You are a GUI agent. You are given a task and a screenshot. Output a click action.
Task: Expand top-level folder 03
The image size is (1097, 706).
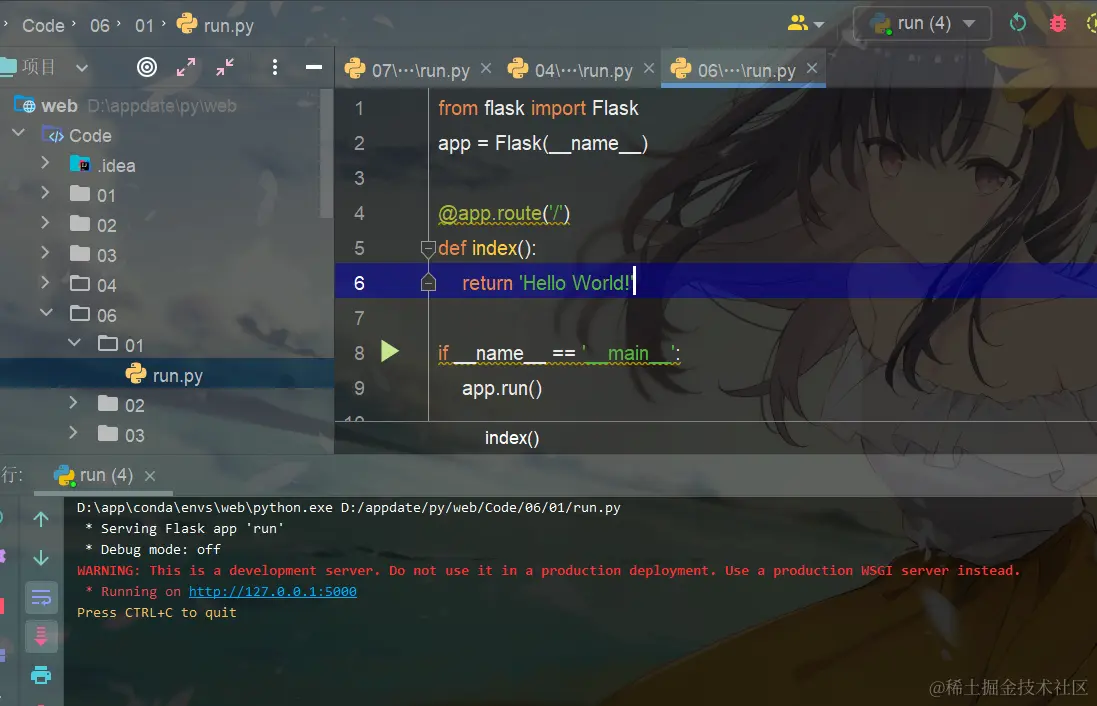45,253
